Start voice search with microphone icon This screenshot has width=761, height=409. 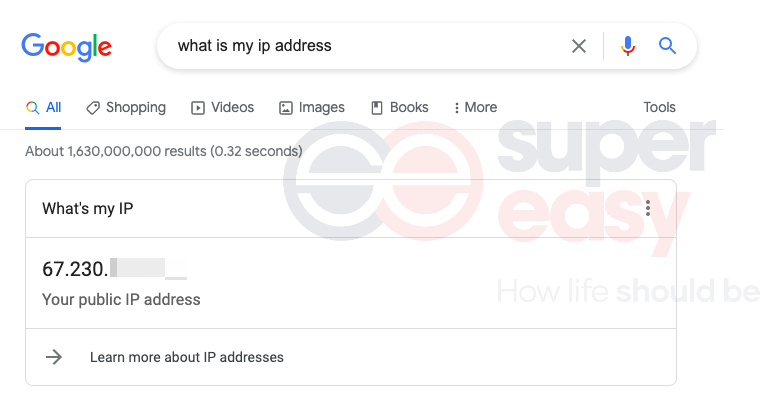pyautogui.click(x=628, y=46)
